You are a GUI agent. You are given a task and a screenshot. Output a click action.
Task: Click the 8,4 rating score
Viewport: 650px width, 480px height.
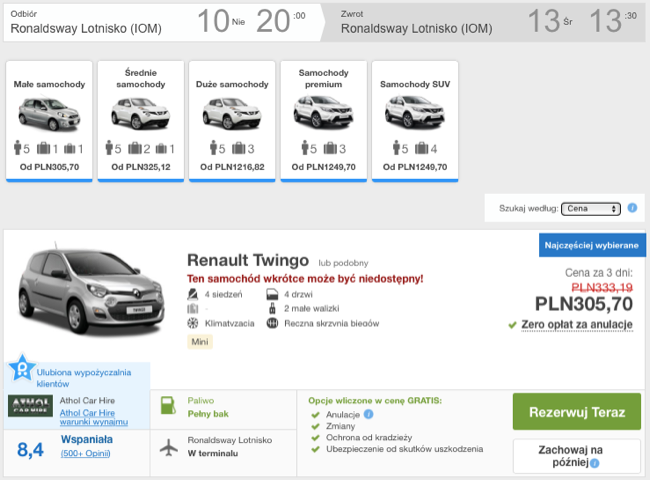click(30, 450)
